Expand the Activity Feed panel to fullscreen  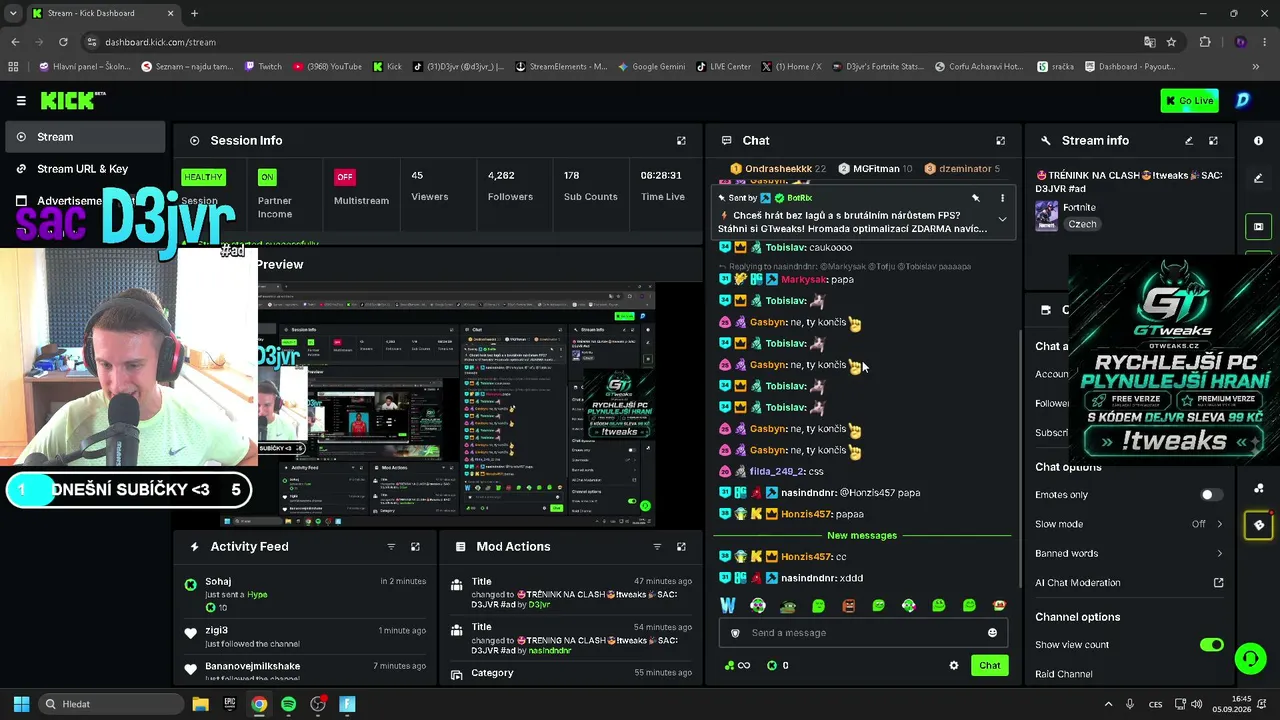tap(415, 547)
